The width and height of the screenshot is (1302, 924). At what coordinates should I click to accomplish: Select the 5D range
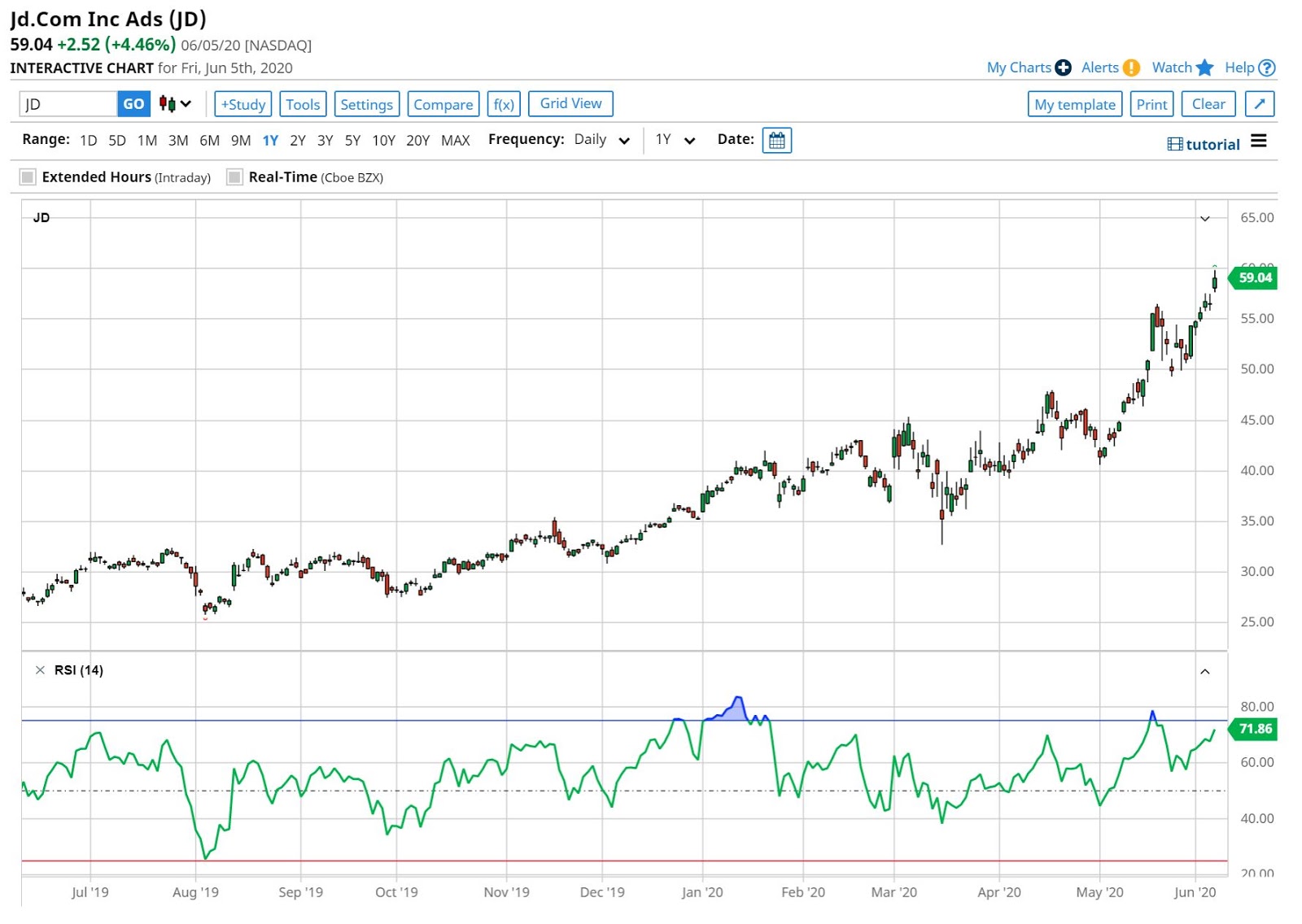117,141
